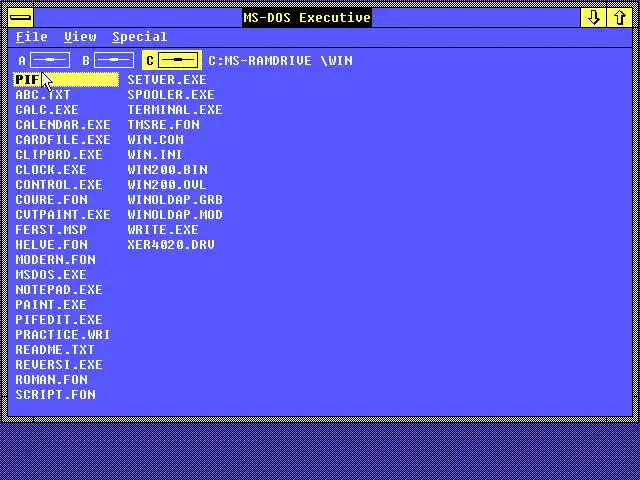The image size is (640, 480).
Task: Select CVTPAINT.EXE file
Action: (63, 215)
